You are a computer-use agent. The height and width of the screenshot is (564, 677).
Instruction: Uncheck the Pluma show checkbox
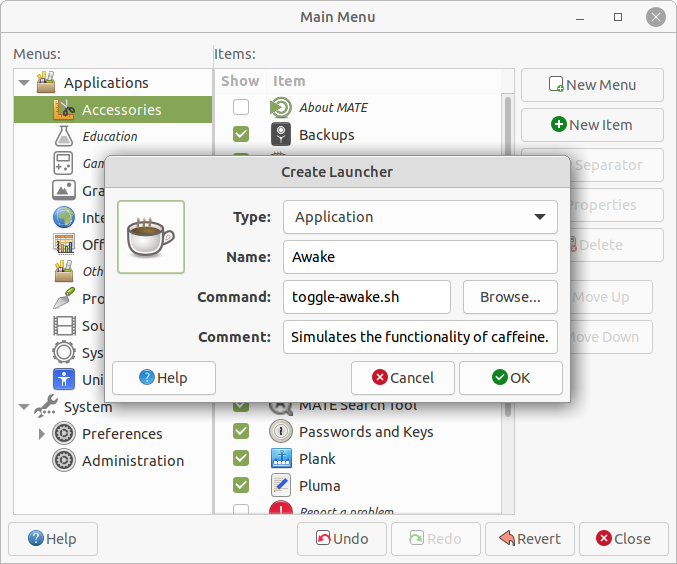click(x=241, y=485)
